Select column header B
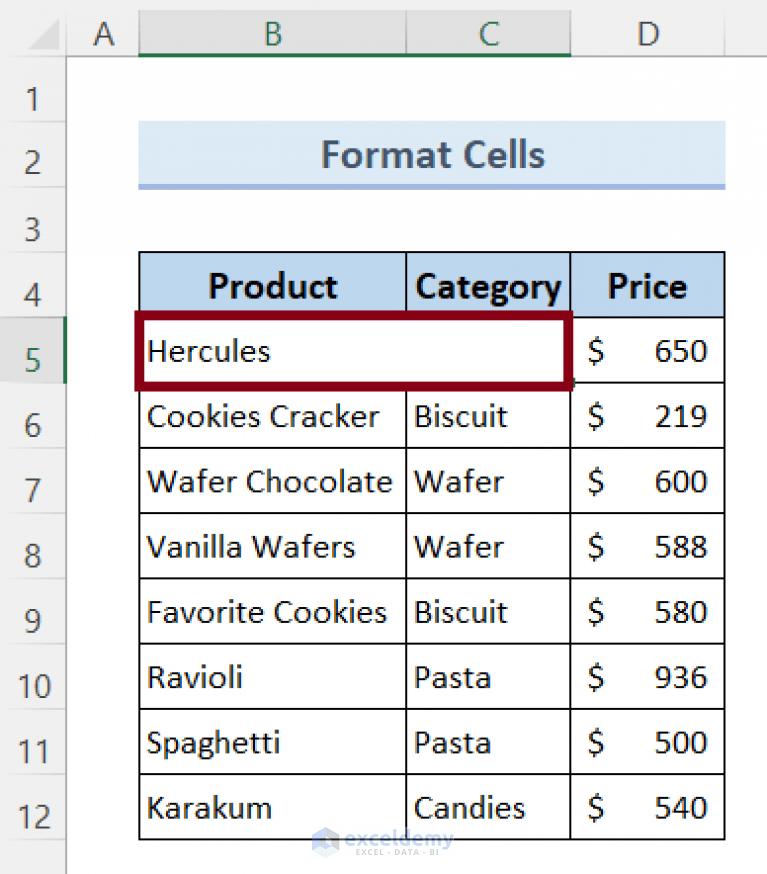This screenshot has width=767, height=874. tap(272, 33)
